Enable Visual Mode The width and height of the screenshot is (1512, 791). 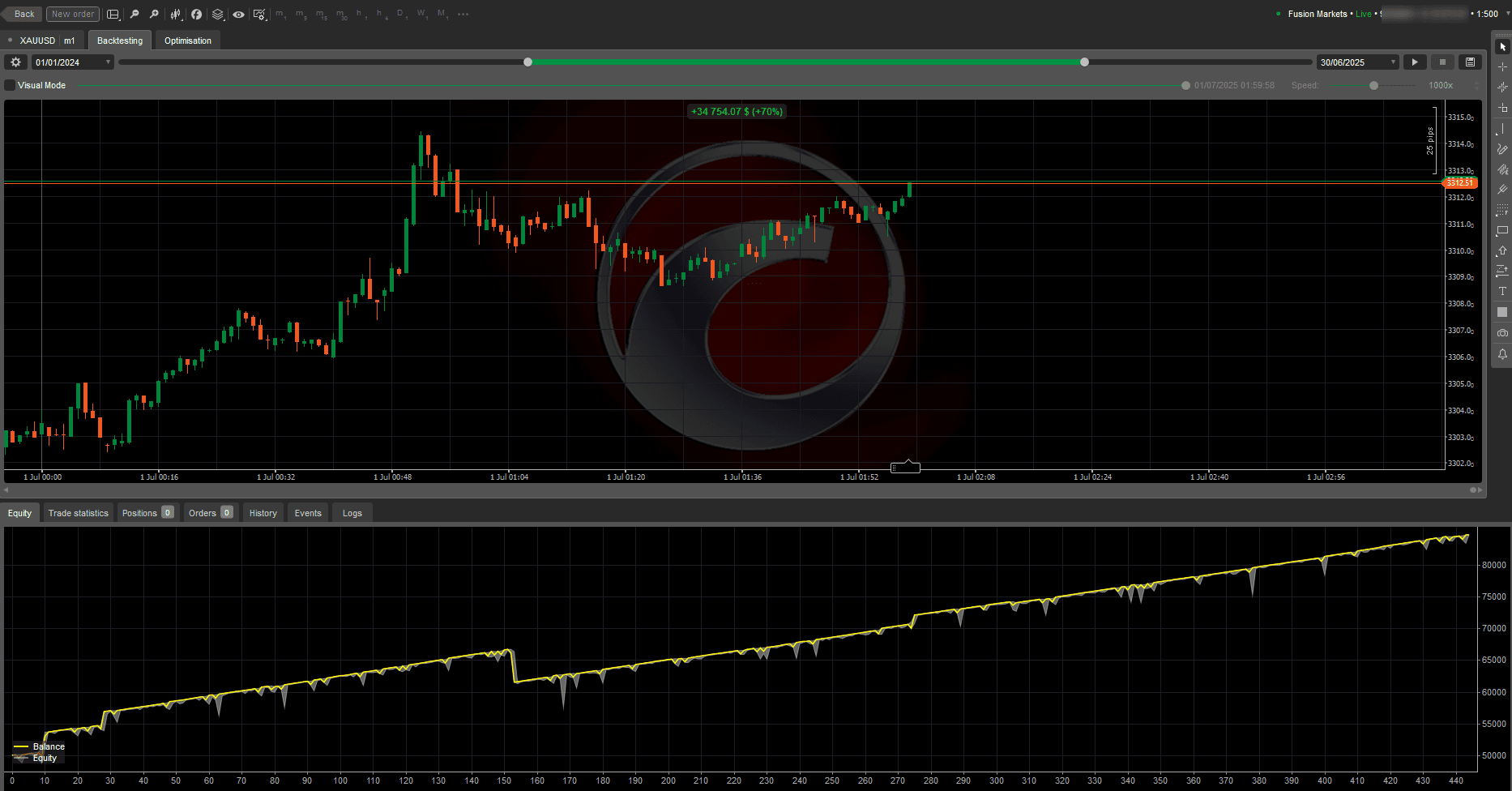(x=9, y=85)
